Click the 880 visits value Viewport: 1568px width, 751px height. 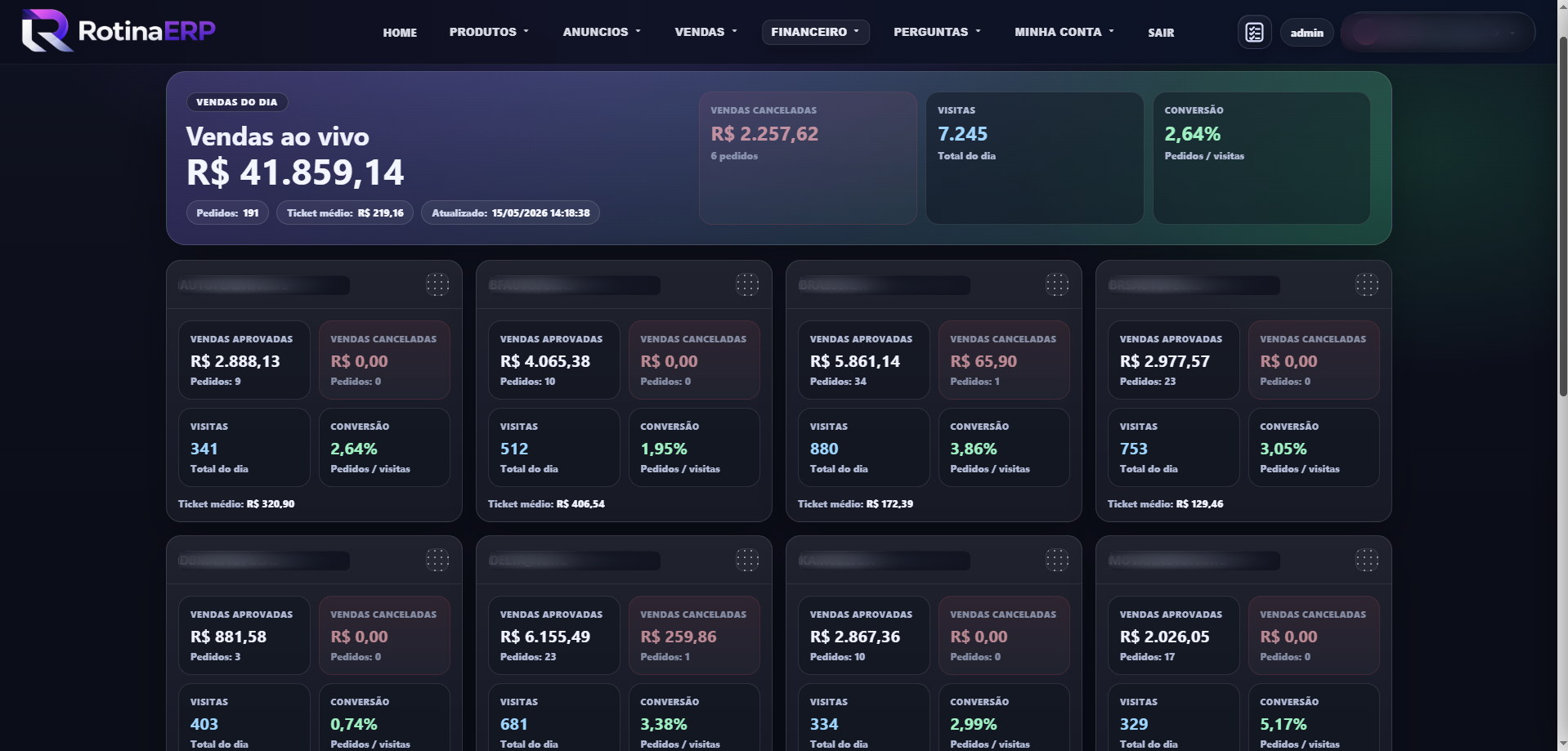[x=824, y=449]
